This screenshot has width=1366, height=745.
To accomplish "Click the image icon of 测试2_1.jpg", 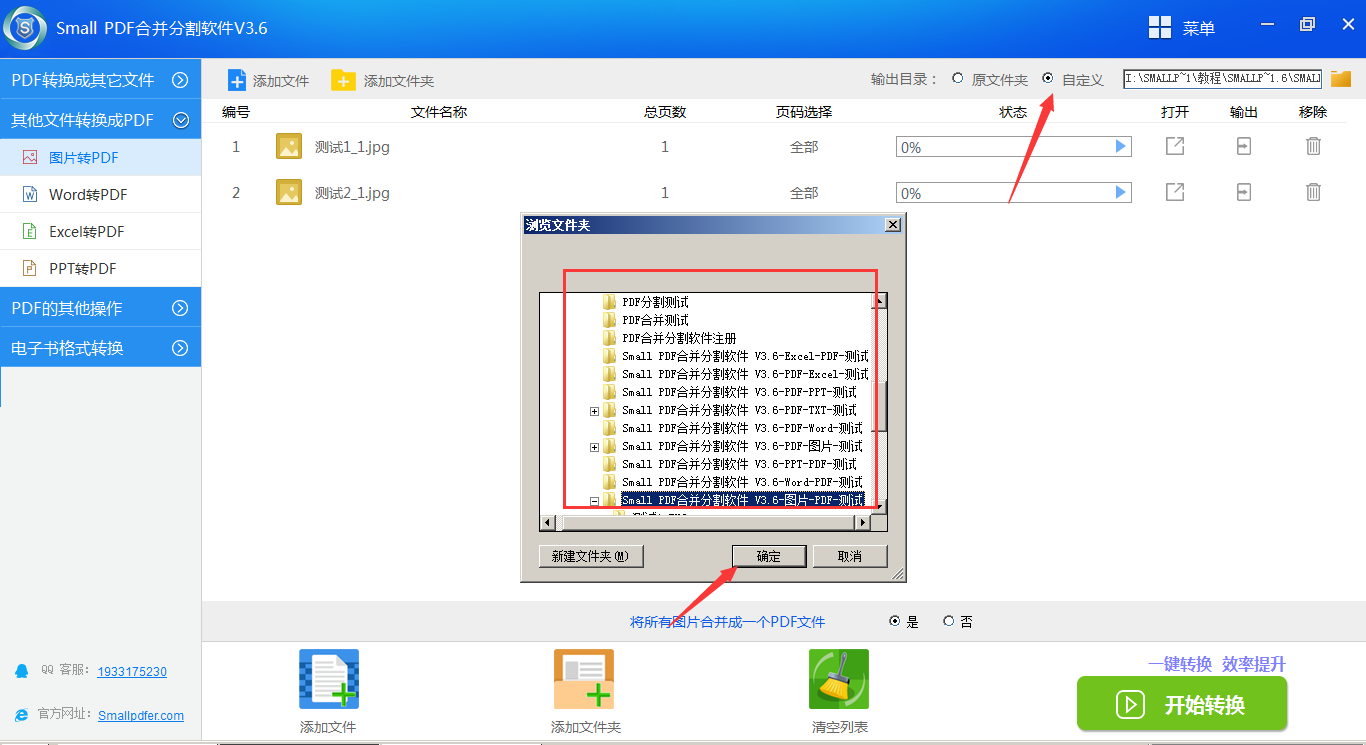I will (289, 193).
